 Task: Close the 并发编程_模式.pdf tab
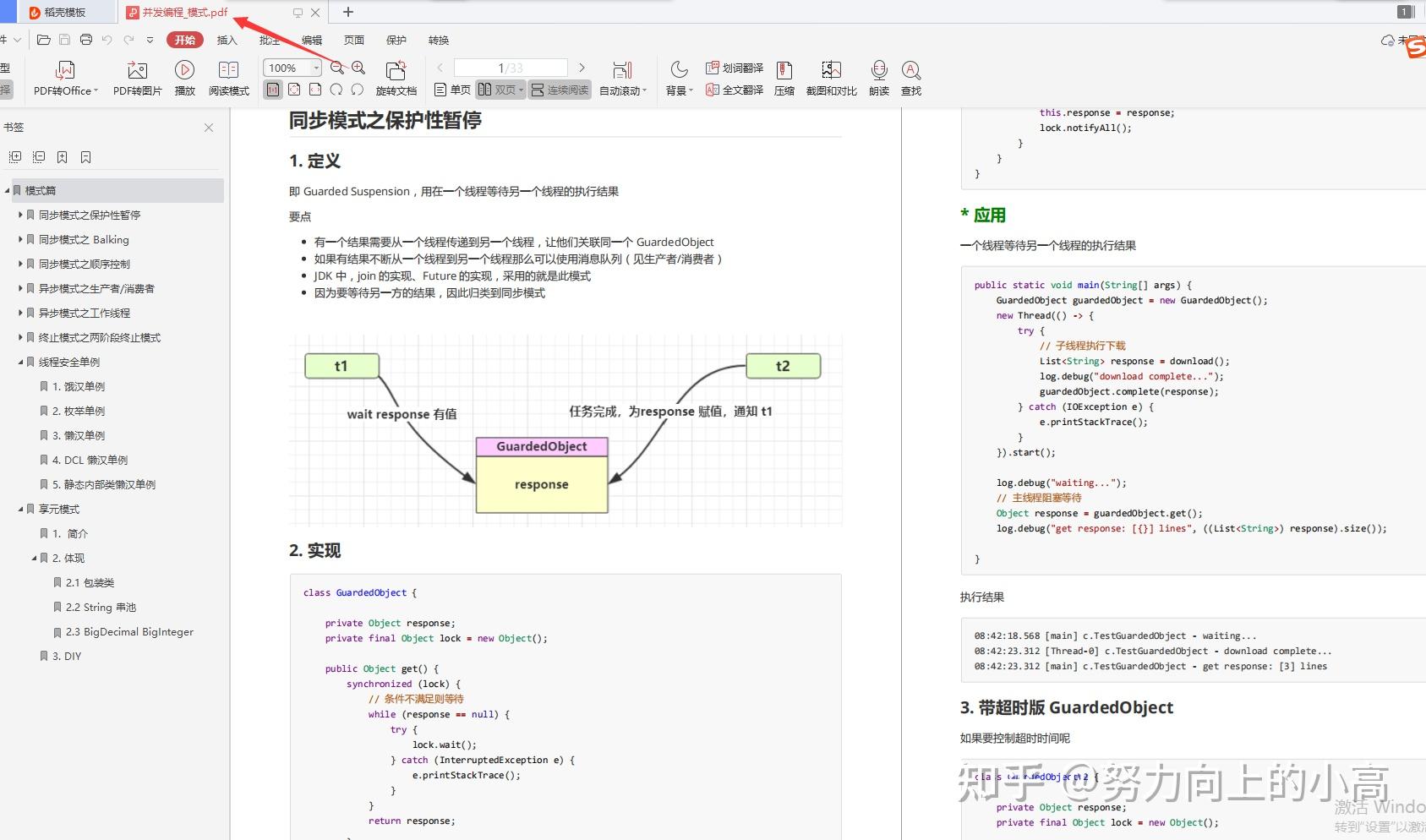pos(315,13)
